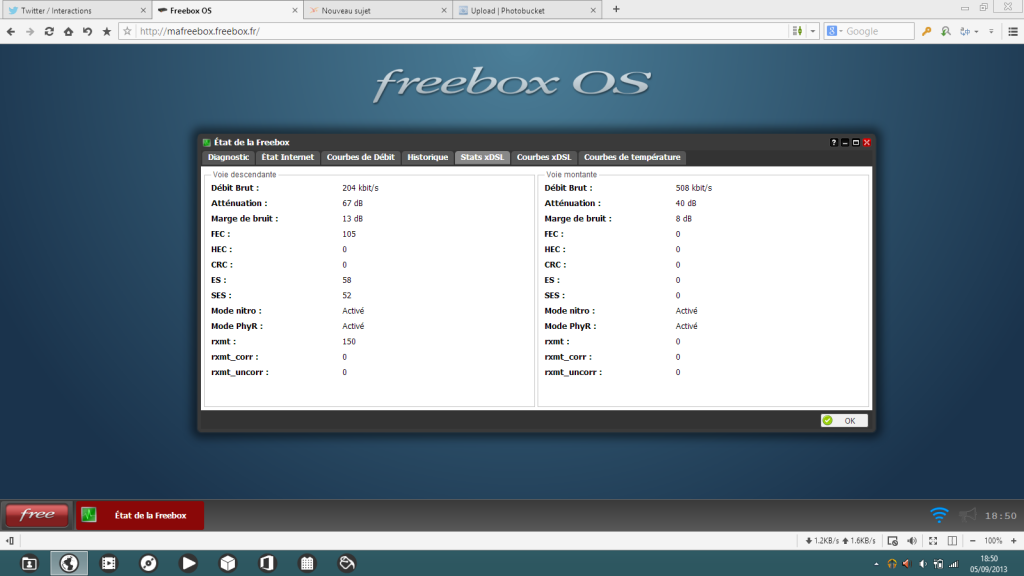The width and height of the screenshot is (1024, 576).
Task: Open the État Internet tab
Action: 287,157
